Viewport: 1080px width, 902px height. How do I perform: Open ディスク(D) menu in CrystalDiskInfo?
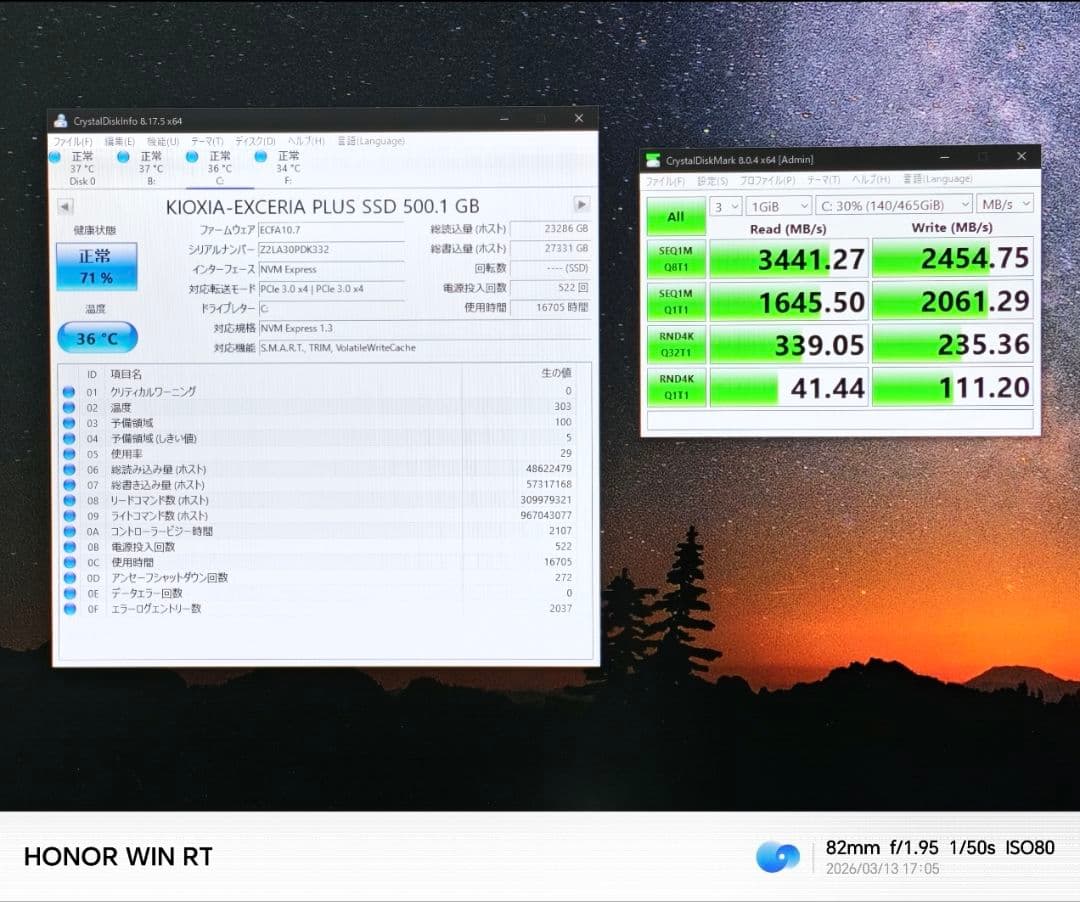tap(256, 141)
